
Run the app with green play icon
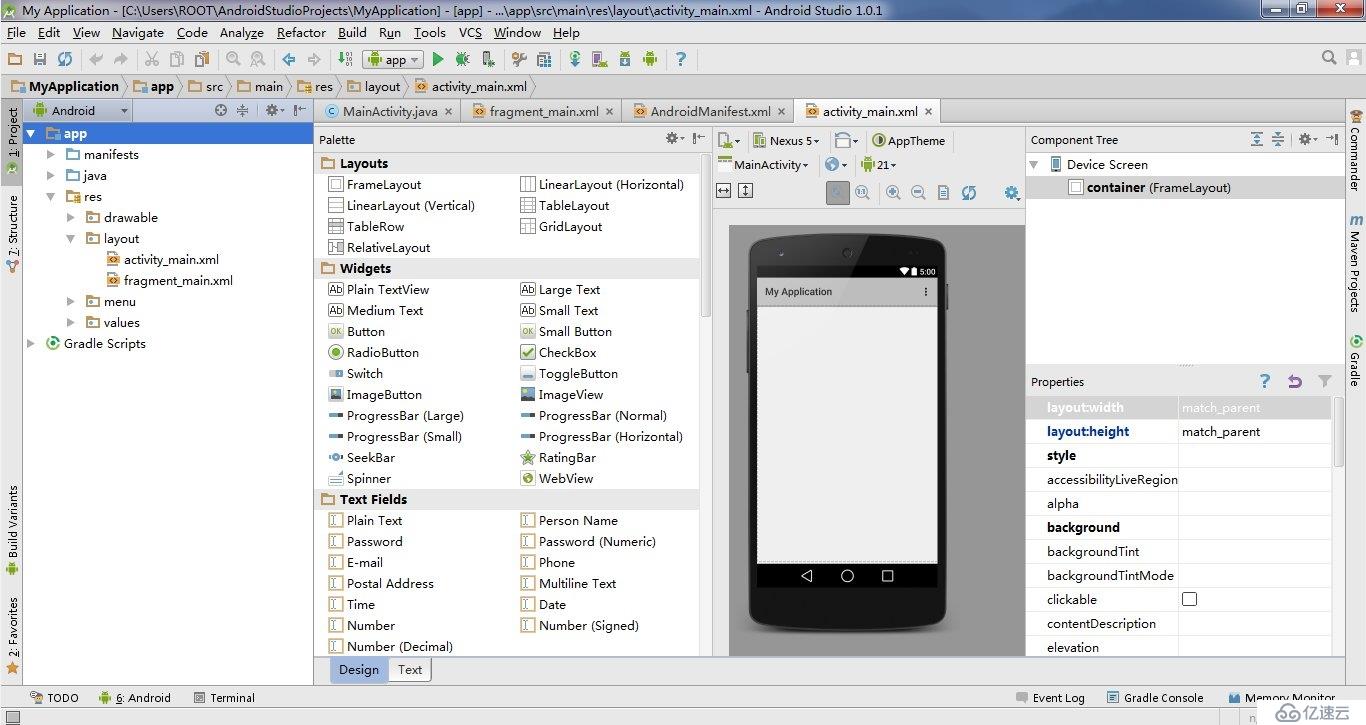tap(438, 60)
